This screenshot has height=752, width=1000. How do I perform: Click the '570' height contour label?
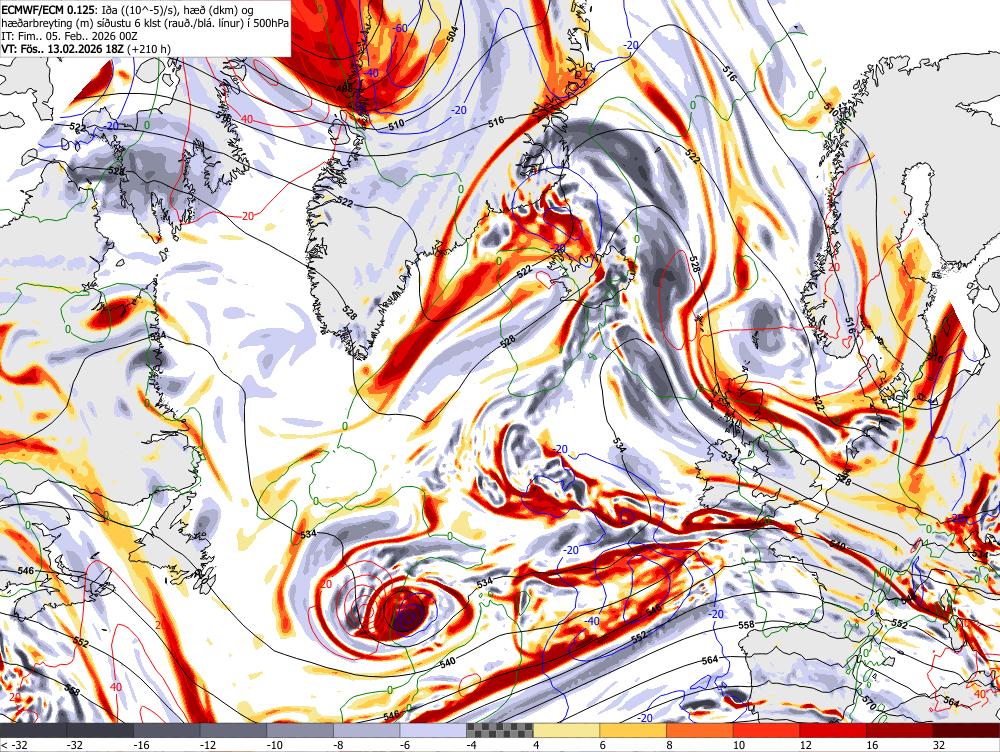(869, 702)
